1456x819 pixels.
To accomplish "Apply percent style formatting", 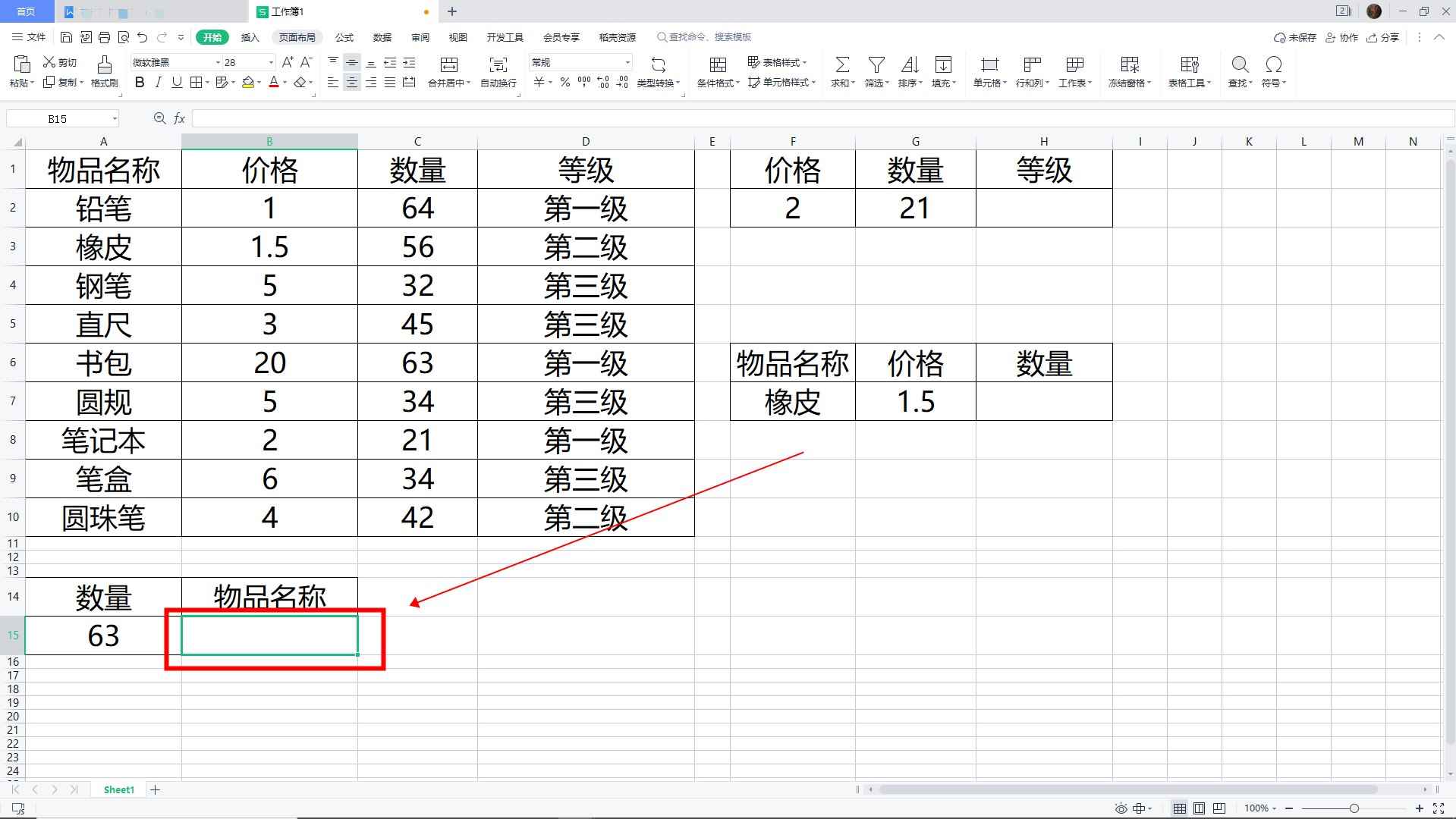I will pyautogui.click(x=564, y=83).
